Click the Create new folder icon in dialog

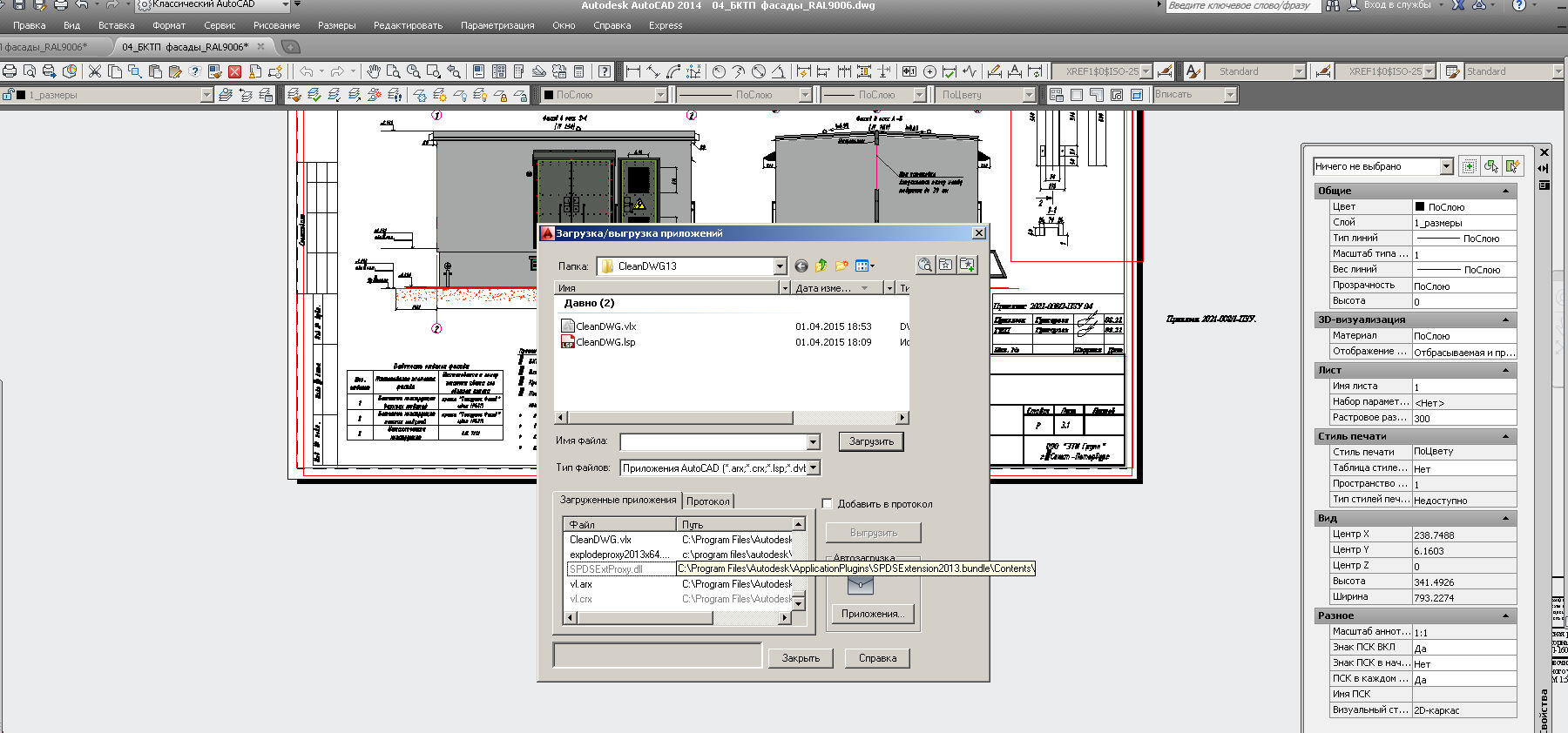841,266
